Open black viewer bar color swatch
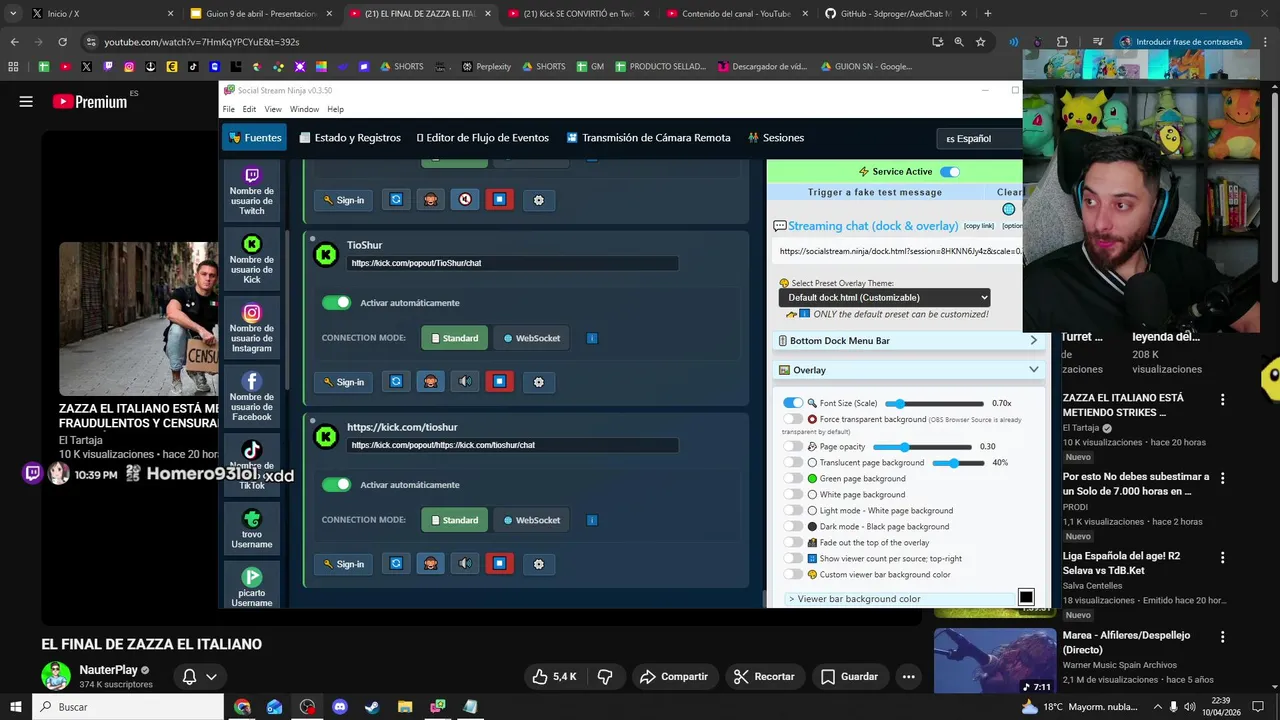This screenshot has width=1280, height=720. tap(1026, 598)
